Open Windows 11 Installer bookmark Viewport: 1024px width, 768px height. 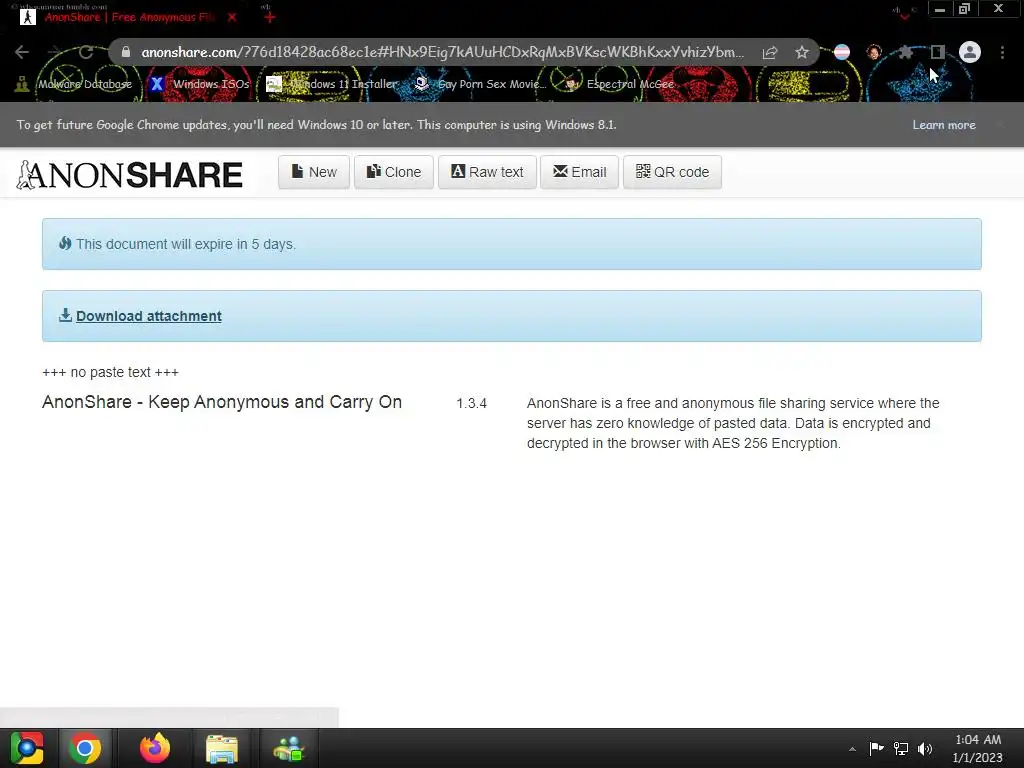[x=332, y=84]
